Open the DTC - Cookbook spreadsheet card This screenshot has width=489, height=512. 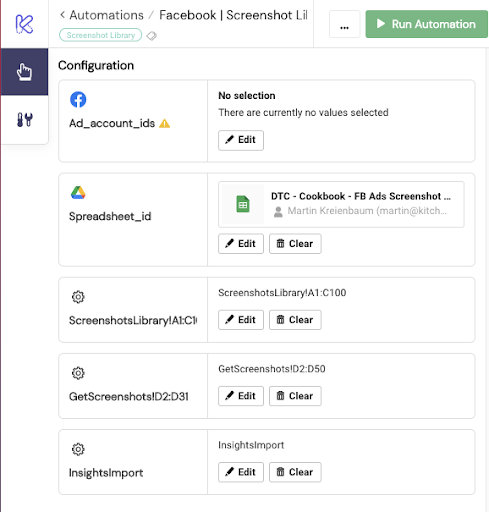coord(341,204)
